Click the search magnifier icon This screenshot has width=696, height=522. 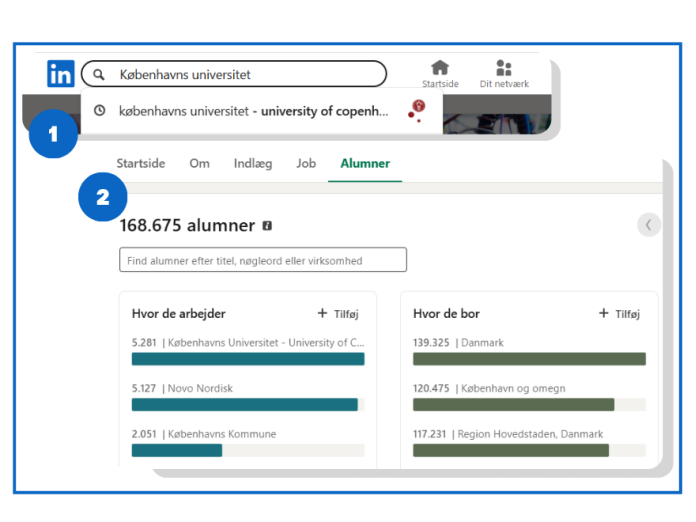point(99,75)
